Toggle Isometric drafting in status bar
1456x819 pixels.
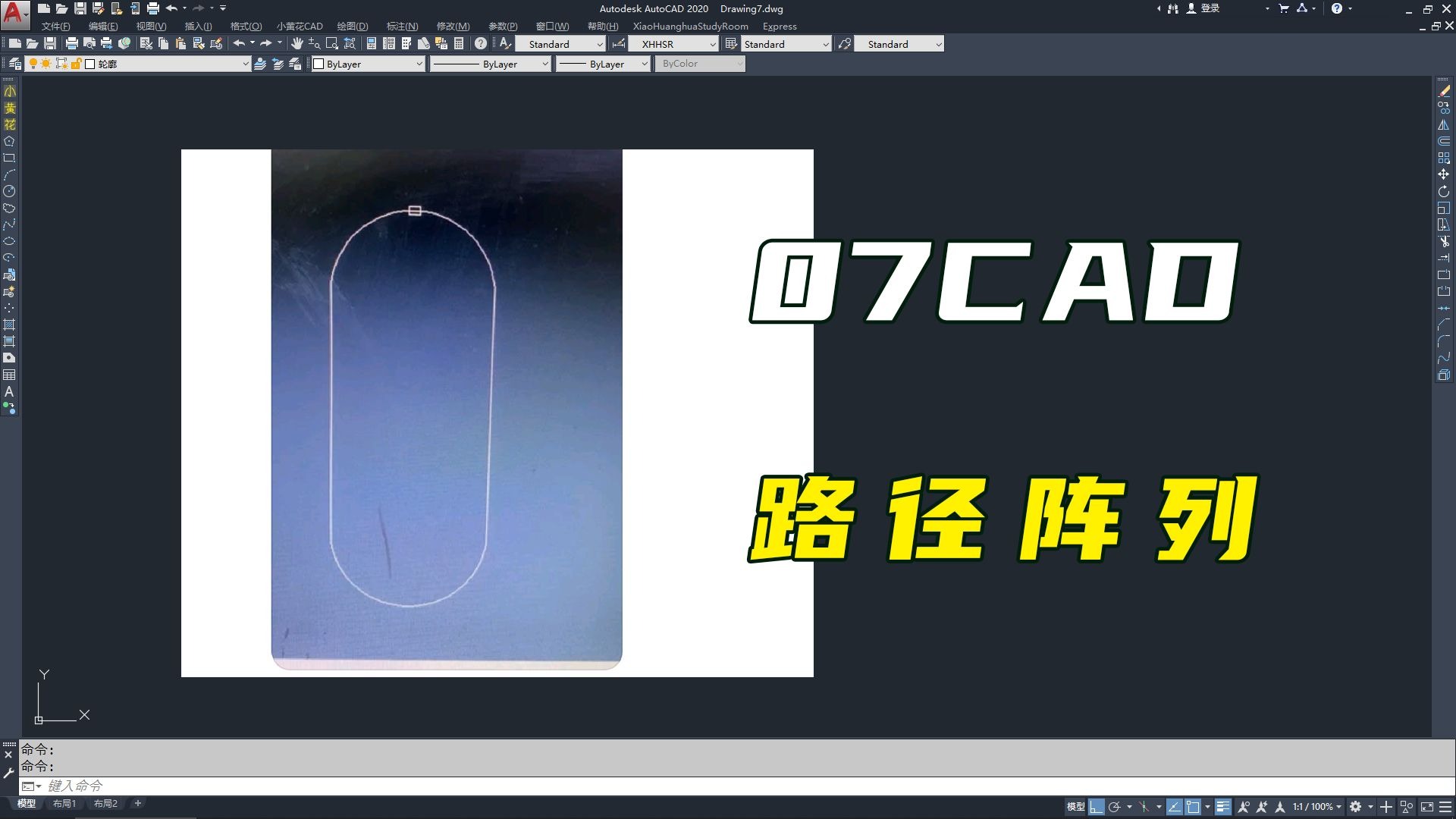pos(1144,807)
